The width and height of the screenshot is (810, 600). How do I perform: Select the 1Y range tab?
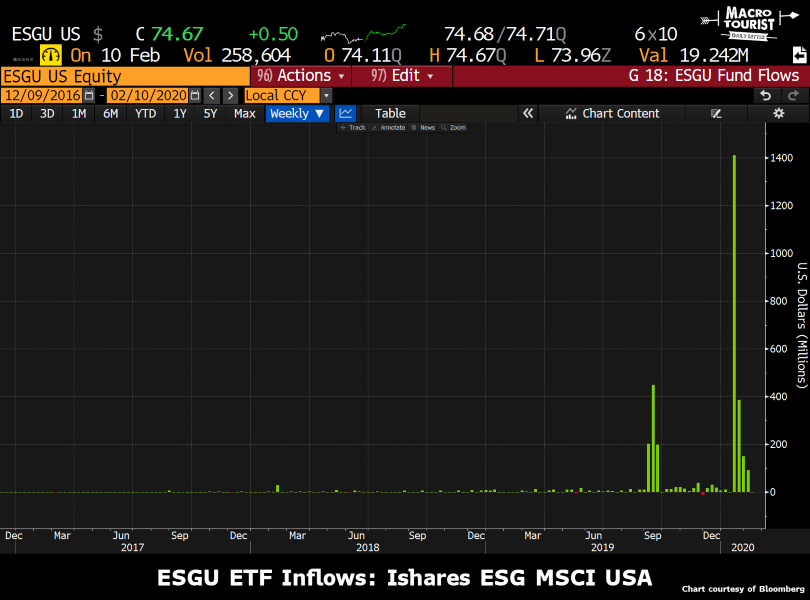180,113
